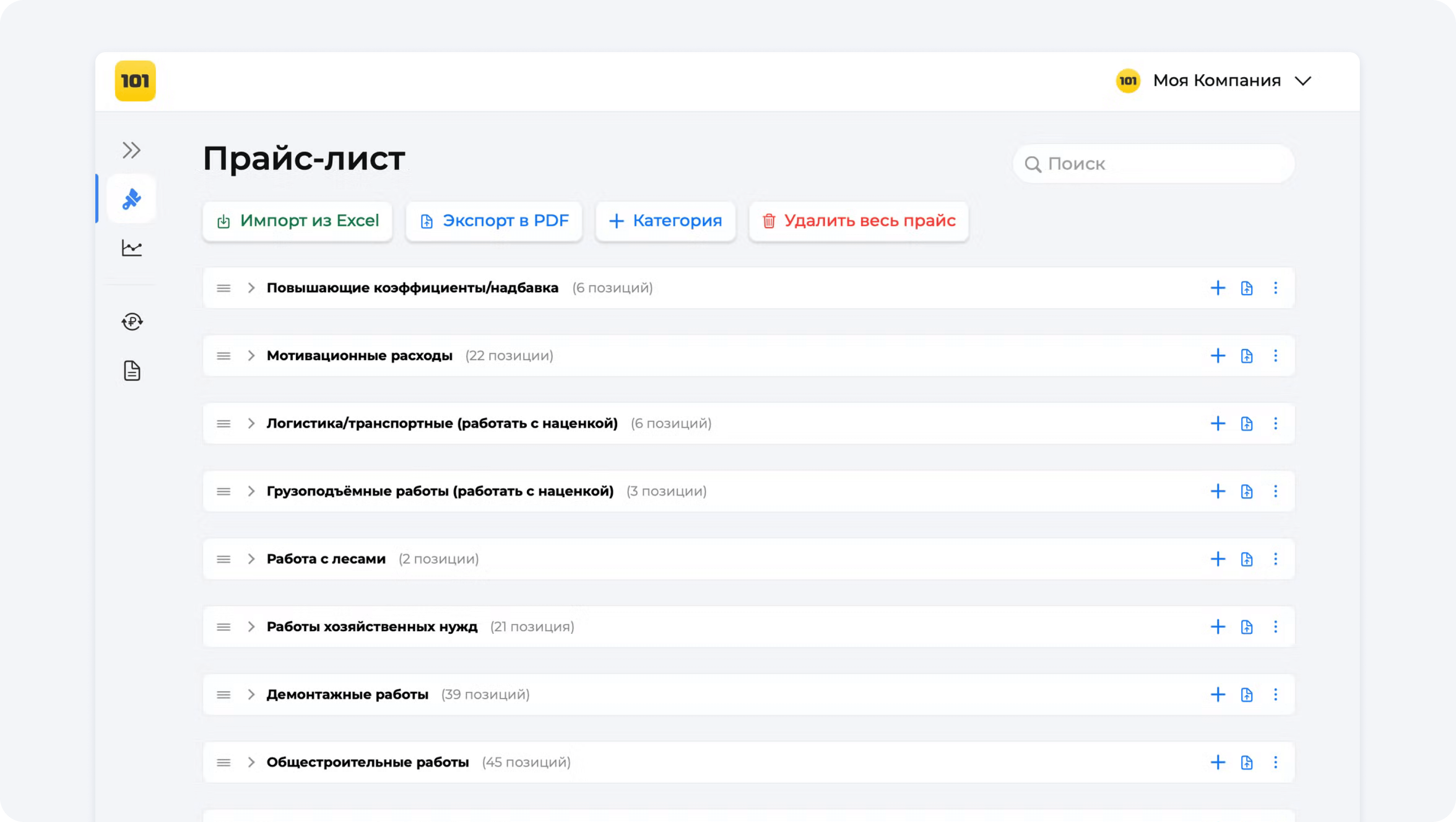
Task: Expand Логистика/транспортные category chevron
Action: (x=251, y=424)
